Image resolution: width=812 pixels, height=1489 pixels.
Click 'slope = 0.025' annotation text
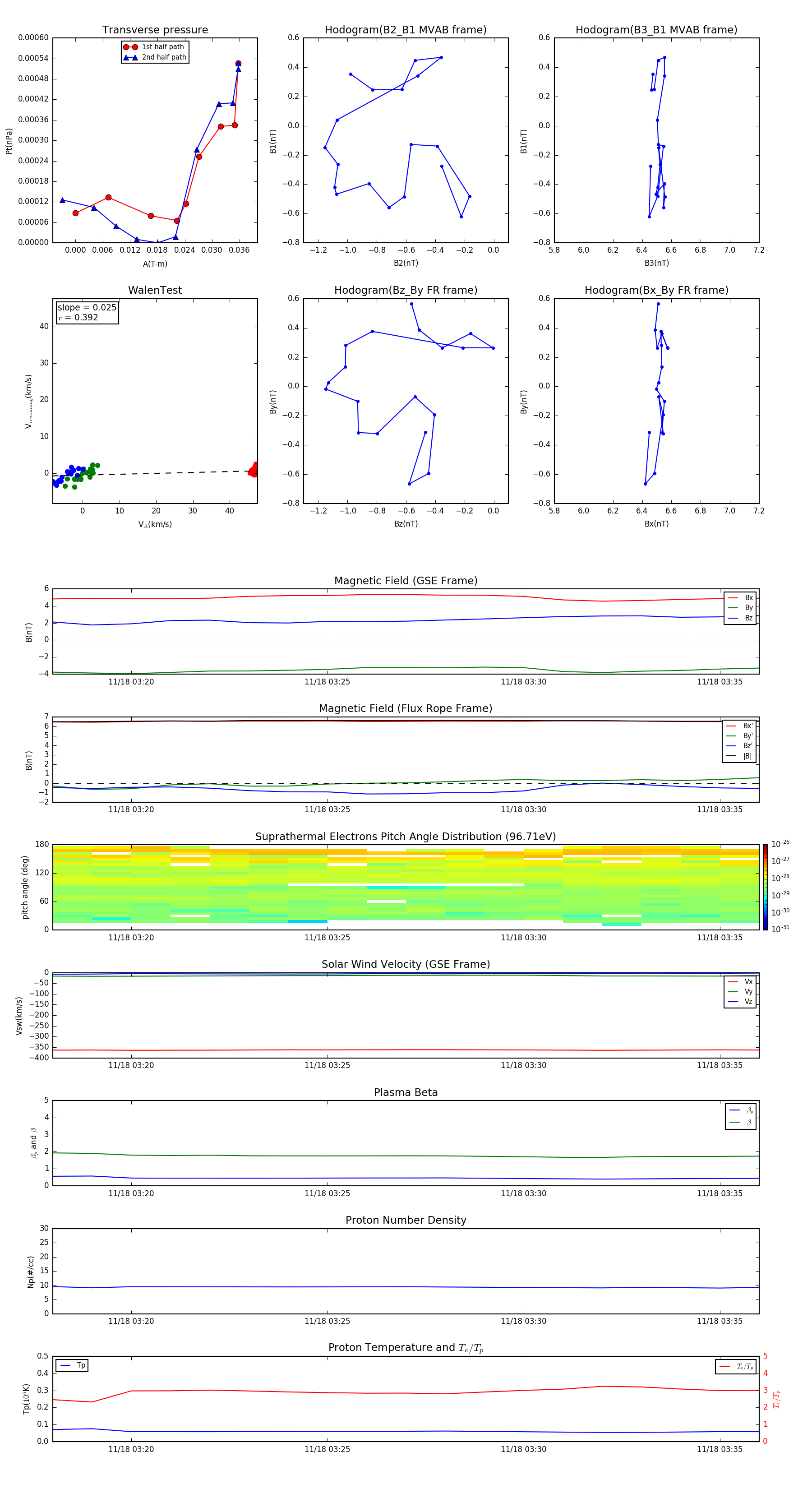click(87, 308)
